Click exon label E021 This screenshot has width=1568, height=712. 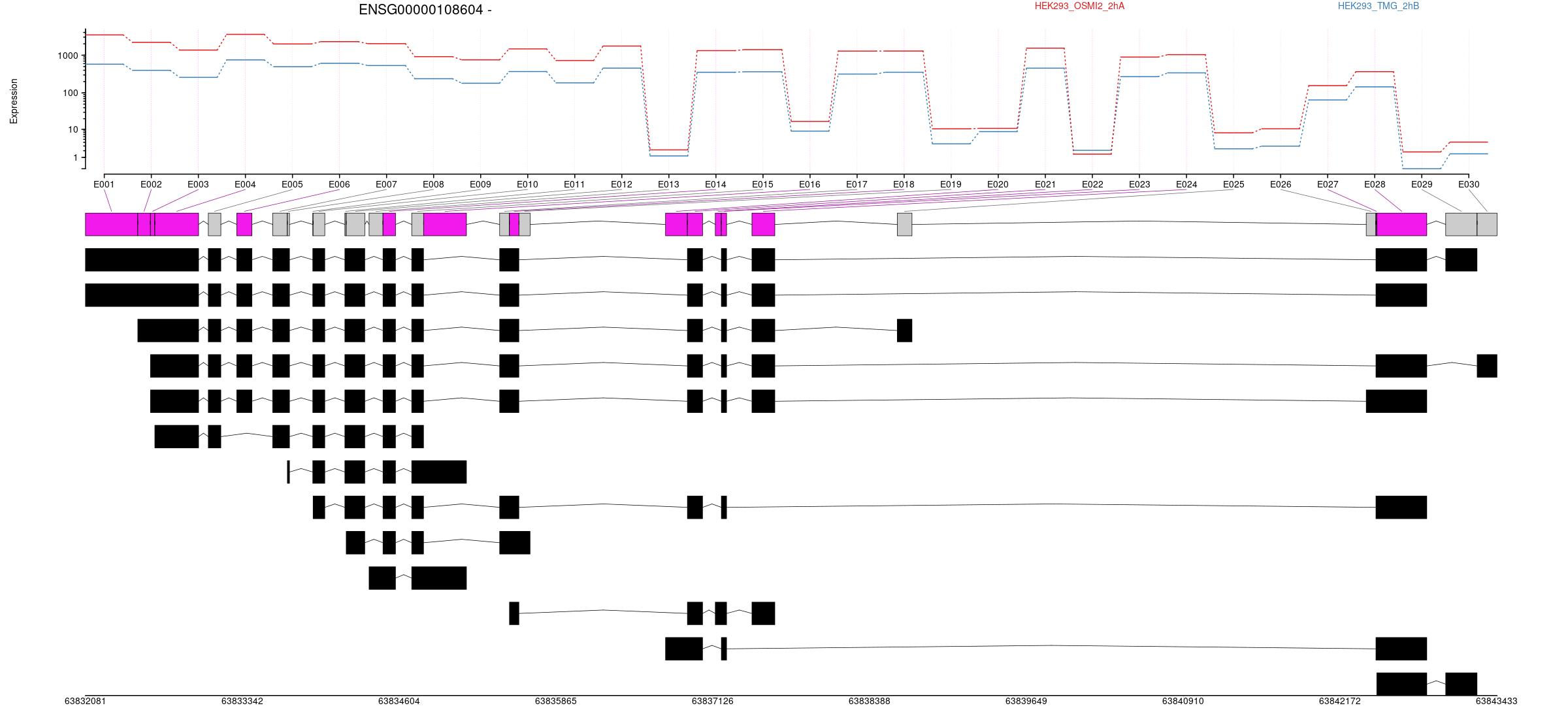coord(1045,184)
